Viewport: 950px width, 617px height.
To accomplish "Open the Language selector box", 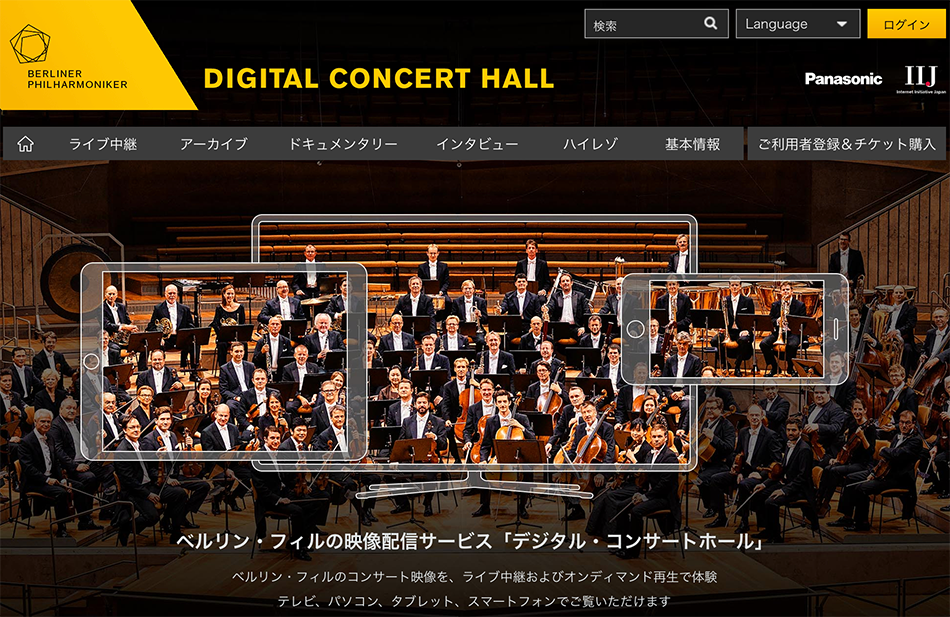I will [x=798, y=24].
